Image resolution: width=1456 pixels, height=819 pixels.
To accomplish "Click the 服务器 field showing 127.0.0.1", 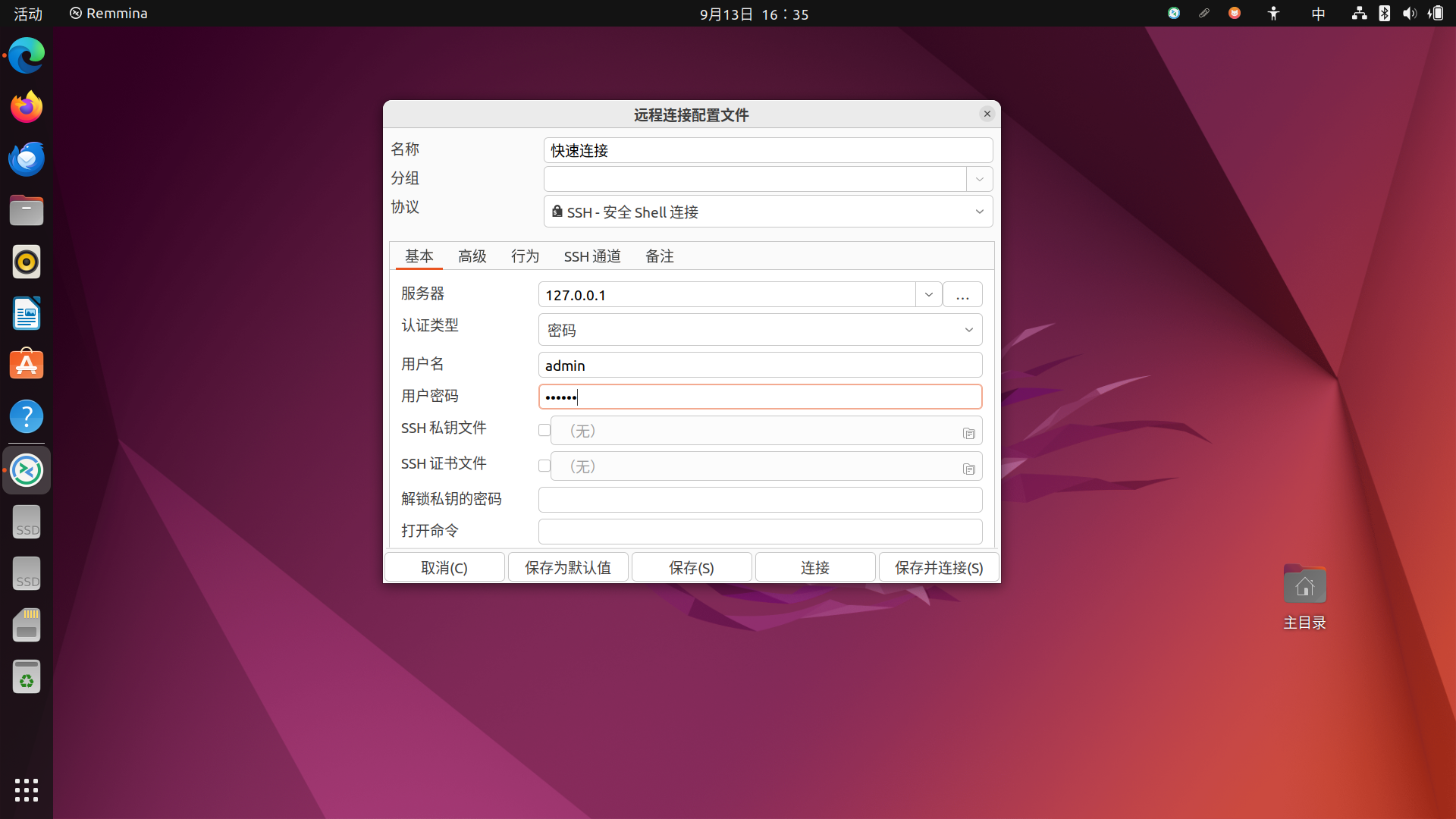I will click(x=727, y=294).
